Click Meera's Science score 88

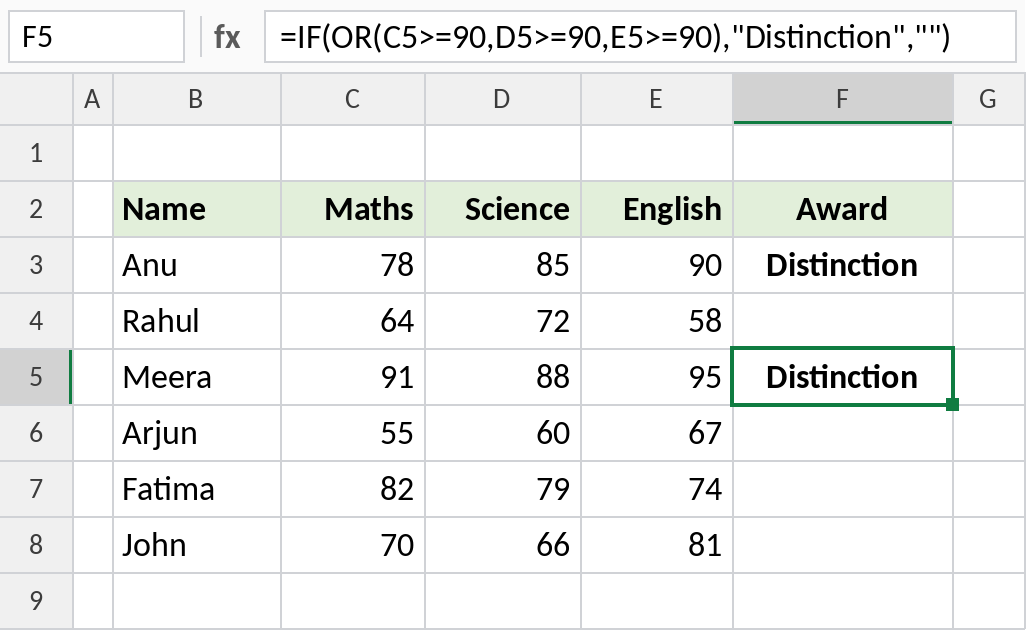503,377
